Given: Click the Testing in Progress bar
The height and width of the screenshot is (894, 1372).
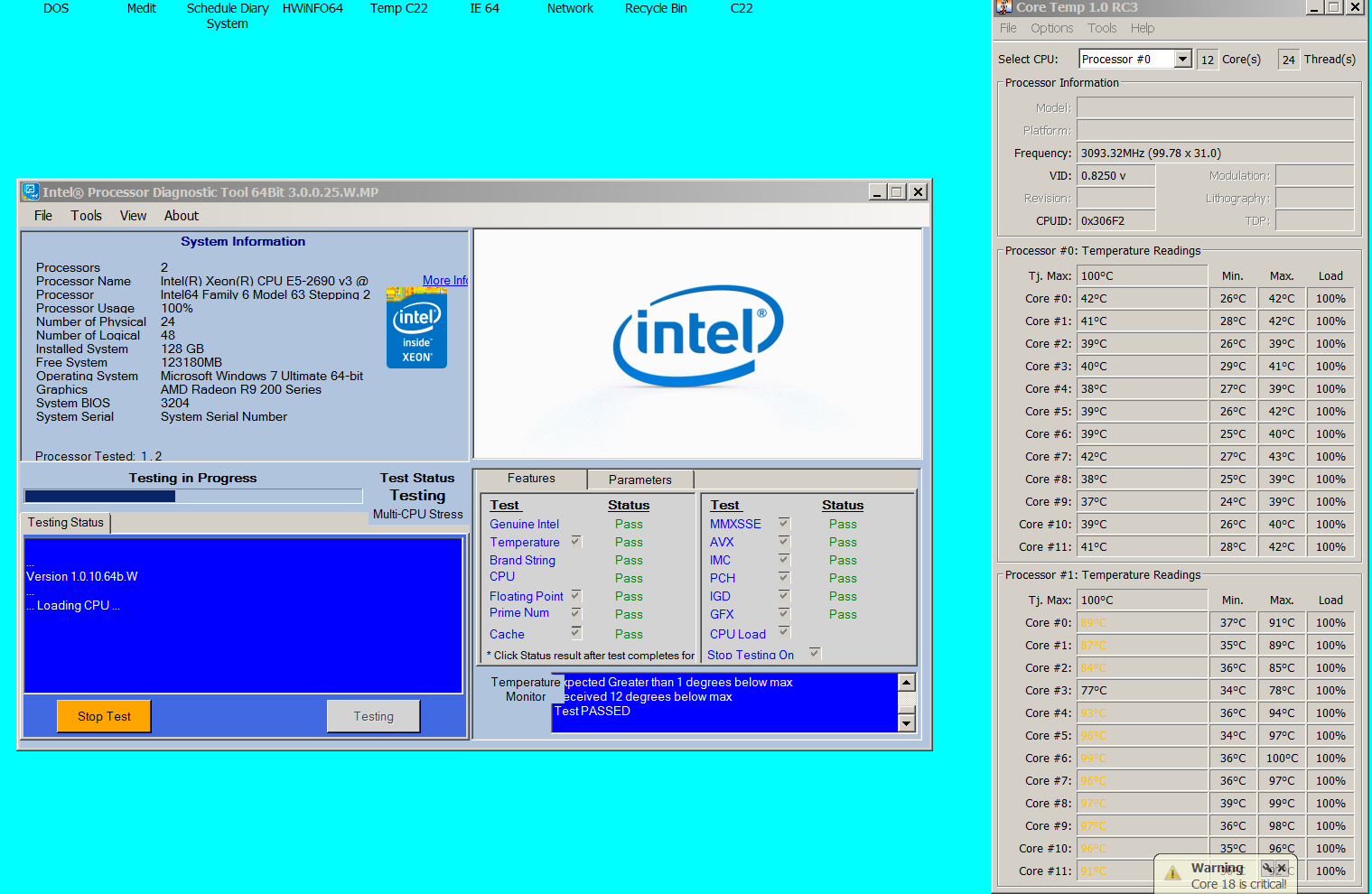Looking at the screenshot, I should point(193,496).
